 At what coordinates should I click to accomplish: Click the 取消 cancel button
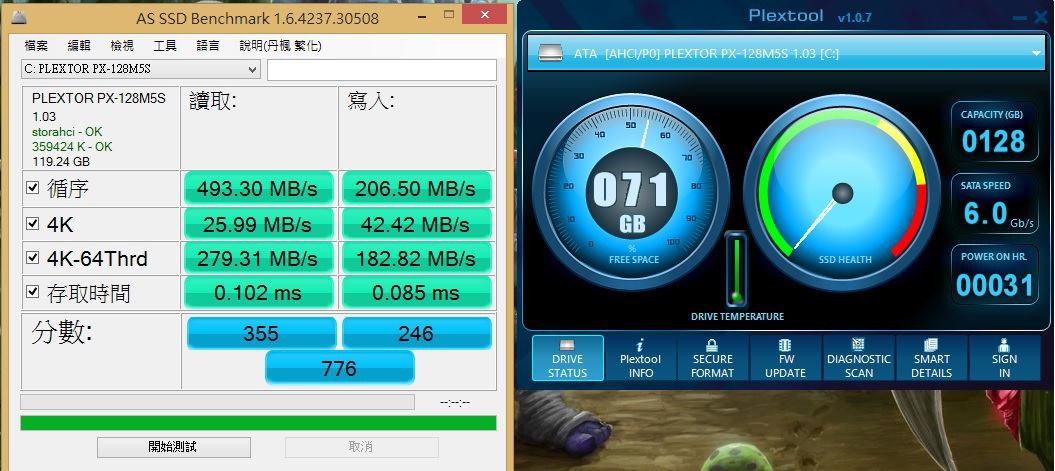(361, 447)
